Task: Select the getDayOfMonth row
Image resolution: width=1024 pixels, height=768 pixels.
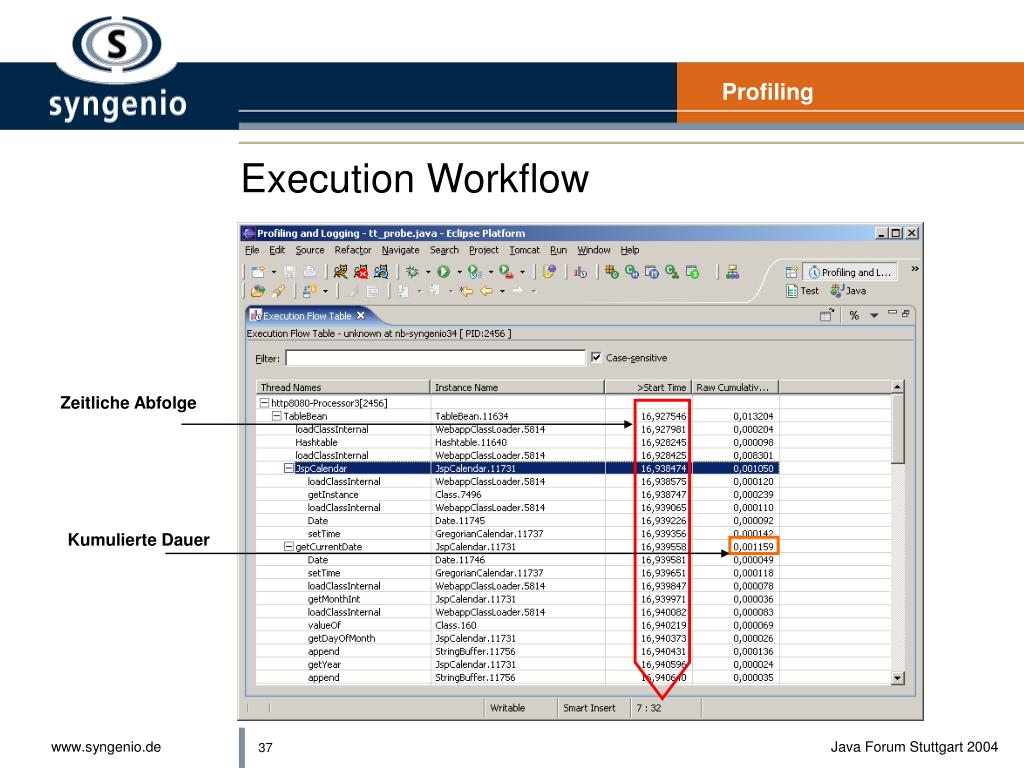Action: (x=517, y=638)
